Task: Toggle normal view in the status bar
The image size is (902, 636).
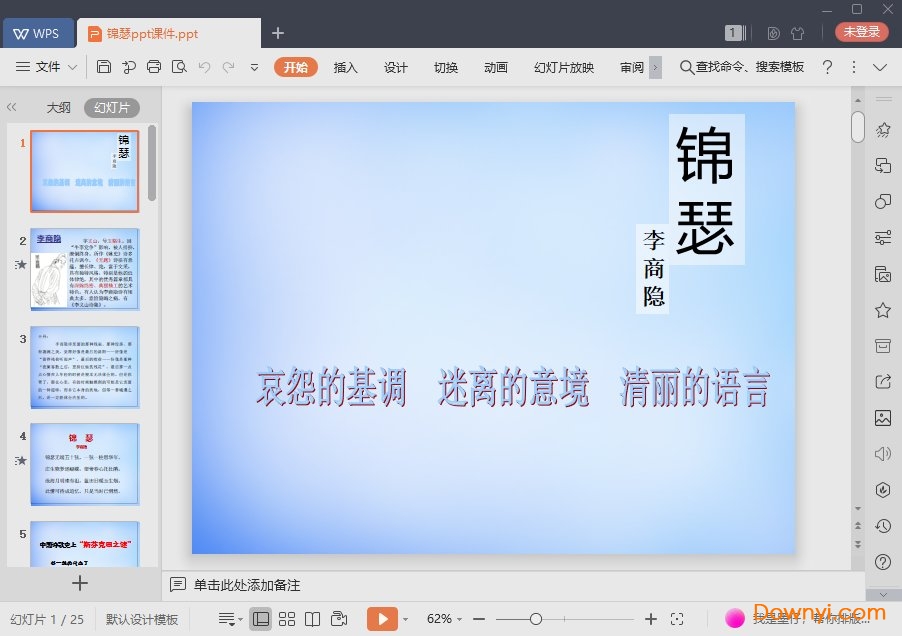Action: pyautogui.click(x=261, y=618)
